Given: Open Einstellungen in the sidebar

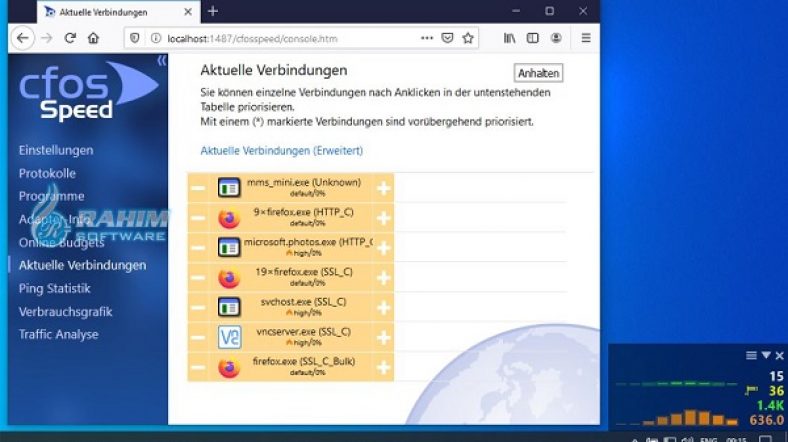Looking at the screenshot, I should click(56, 150).
